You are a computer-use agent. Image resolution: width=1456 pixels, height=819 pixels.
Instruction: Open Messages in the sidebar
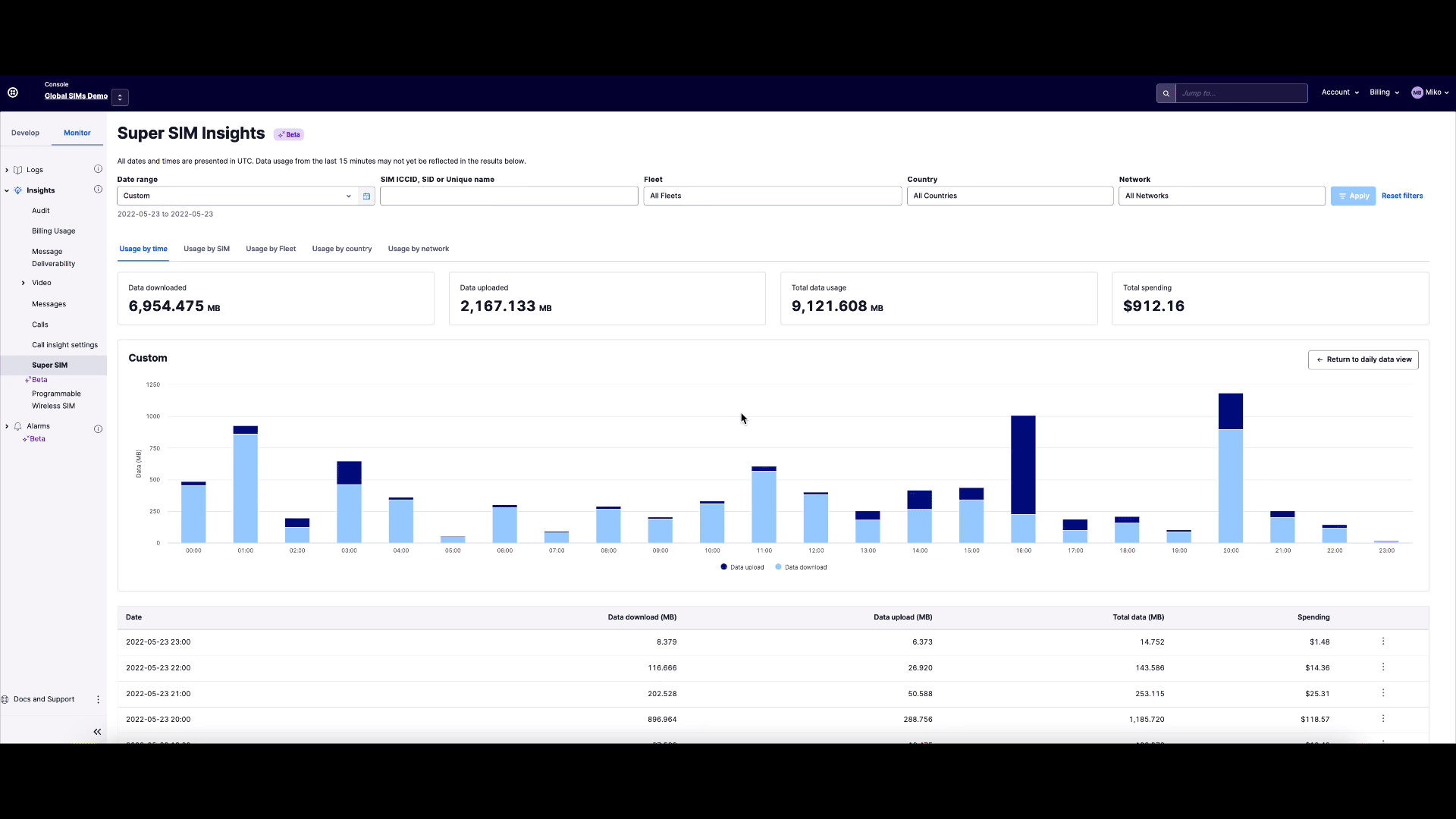point(49,304)
